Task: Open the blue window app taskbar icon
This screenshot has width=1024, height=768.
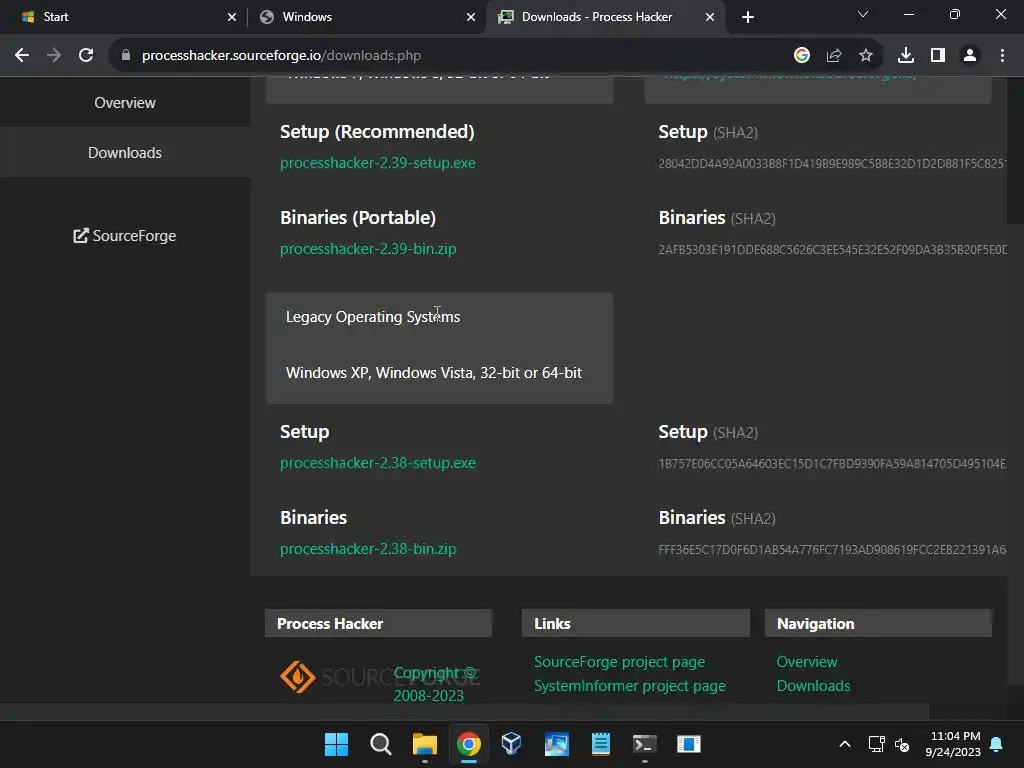Action: click(x=688, y=744)
